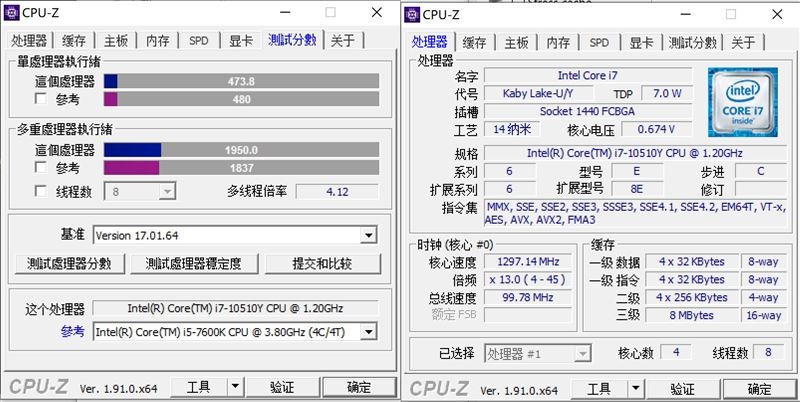The width and height of the screenshot is (800, 402).
Task: Enable the 參考 checkbox under multi thread
Action: point(41,167)
